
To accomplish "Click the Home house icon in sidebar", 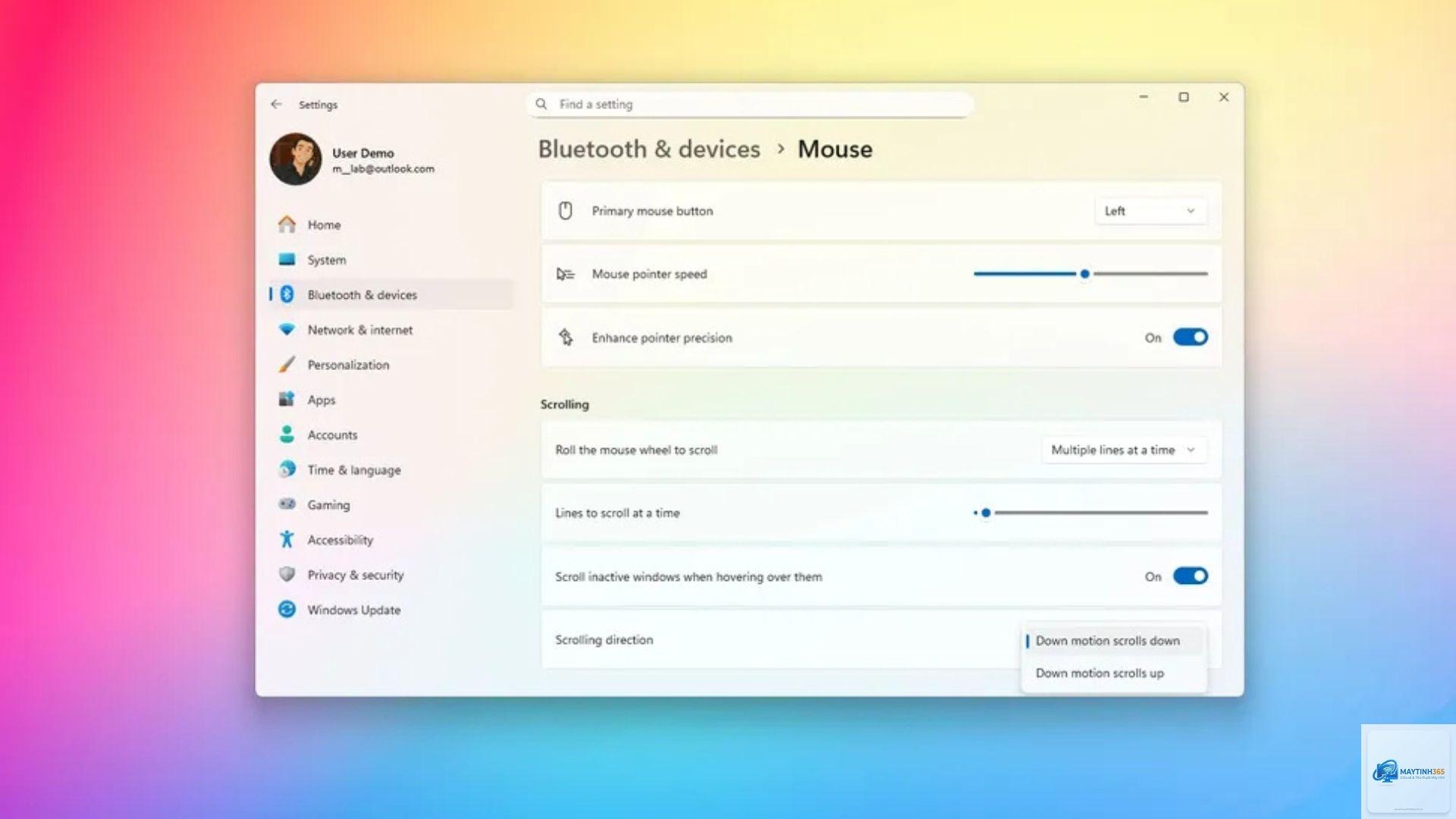I will pyautogui.click(x=287, y=224).
